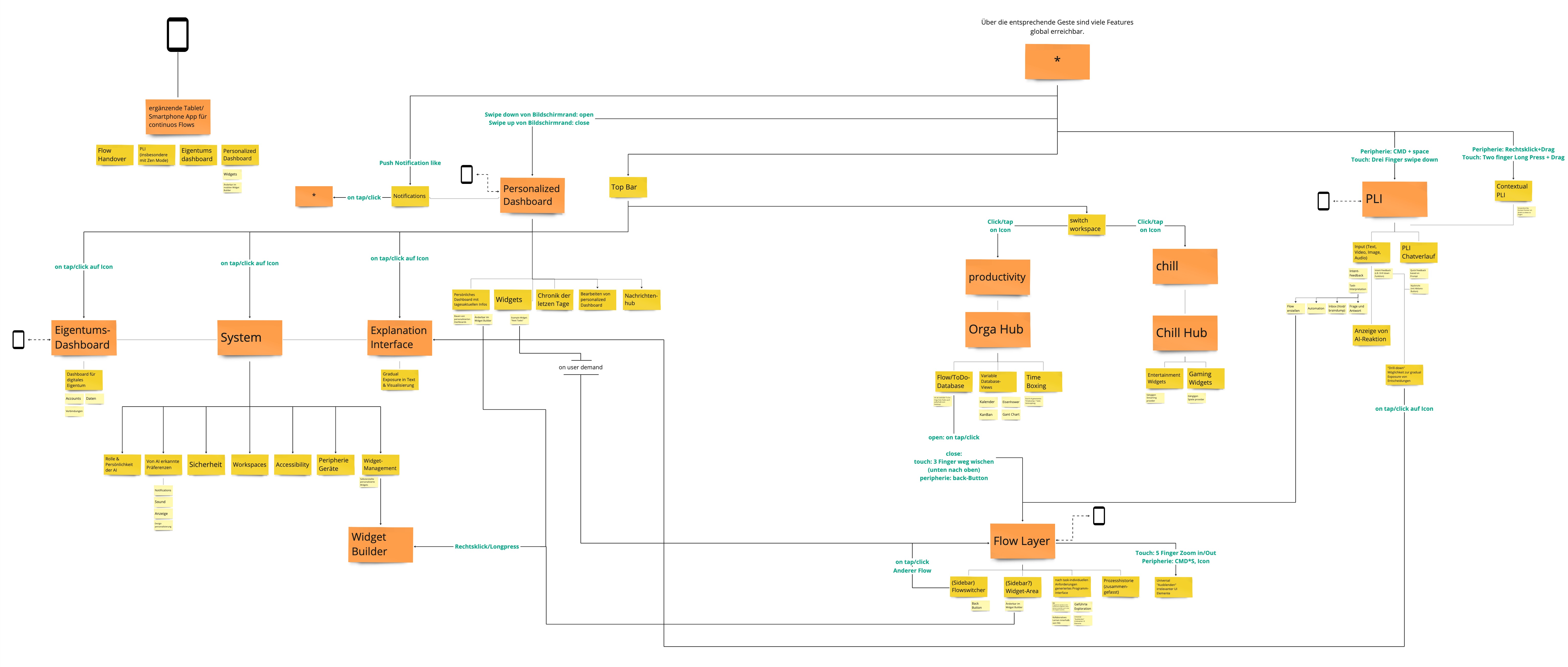Screen dimensions: 1568x667
Task: Click the phone icon left of PLI note
Action: click(1323, 201)
